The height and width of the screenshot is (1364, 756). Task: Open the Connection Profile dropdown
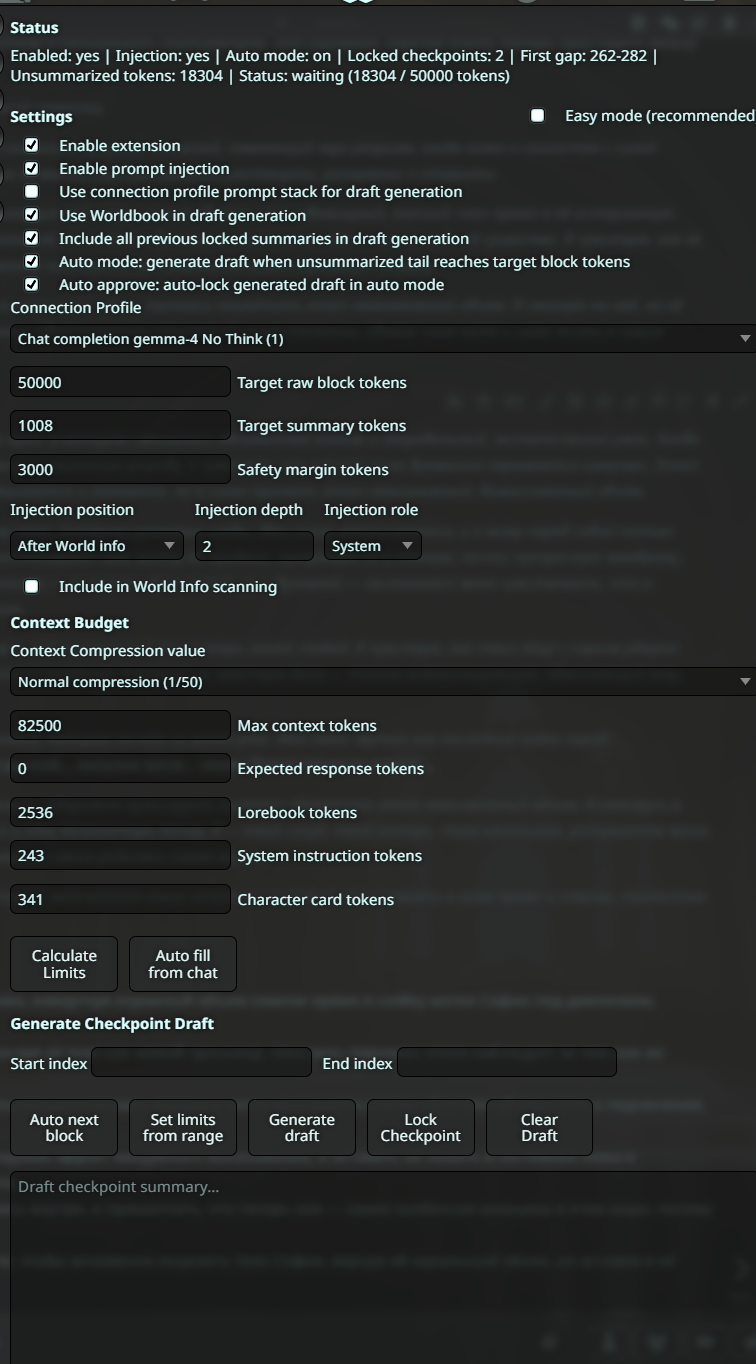(x=383, y=339)
